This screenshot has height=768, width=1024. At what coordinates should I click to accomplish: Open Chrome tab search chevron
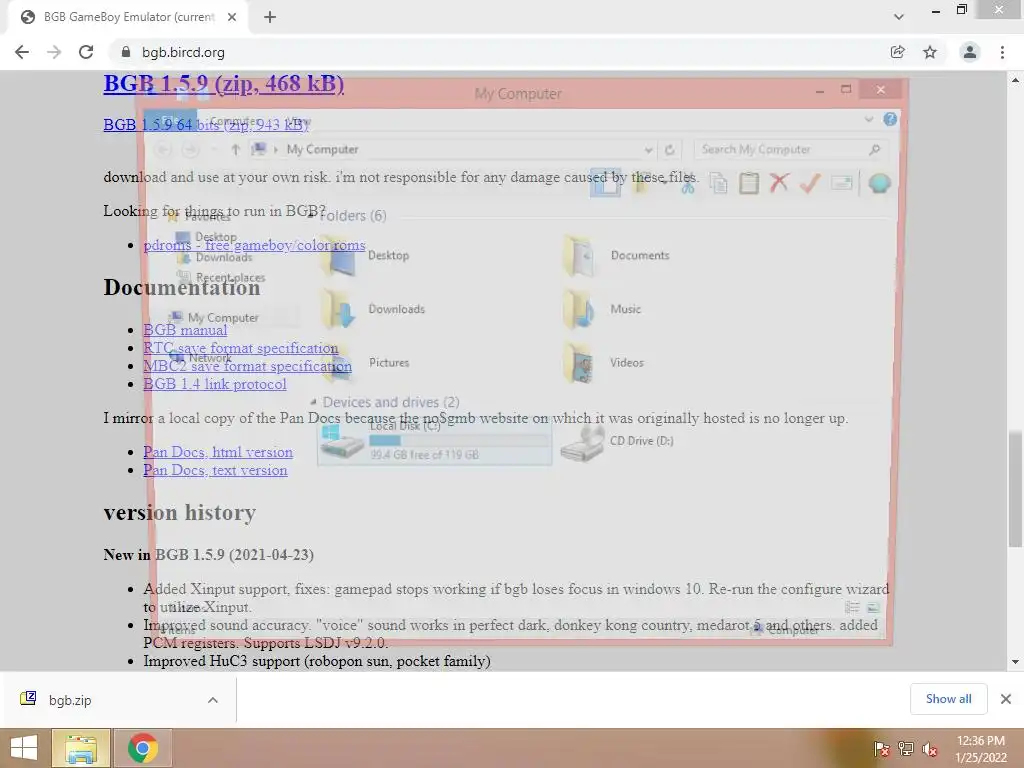coord(899,17)
